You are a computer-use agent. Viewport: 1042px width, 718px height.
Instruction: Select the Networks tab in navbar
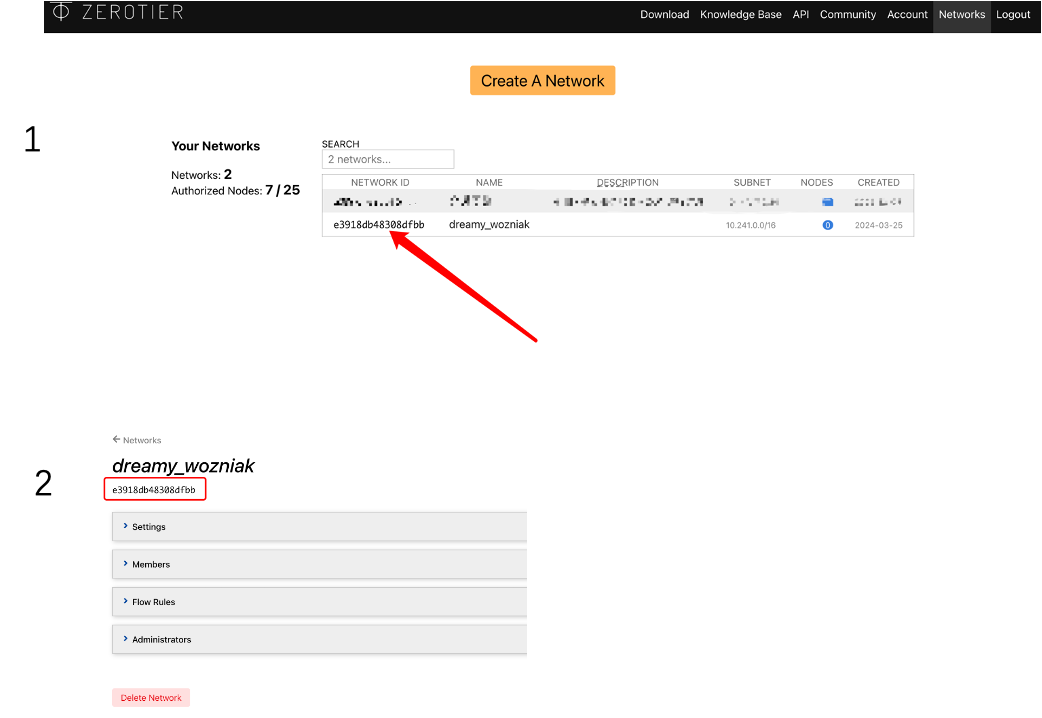962,15
